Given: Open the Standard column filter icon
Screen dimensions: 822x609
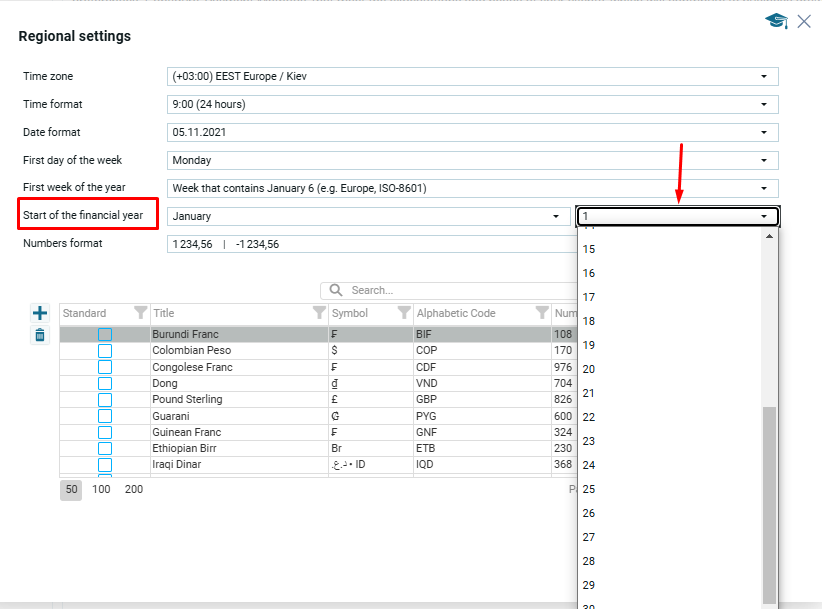Looking at the screenshot, I should point(141,313).
